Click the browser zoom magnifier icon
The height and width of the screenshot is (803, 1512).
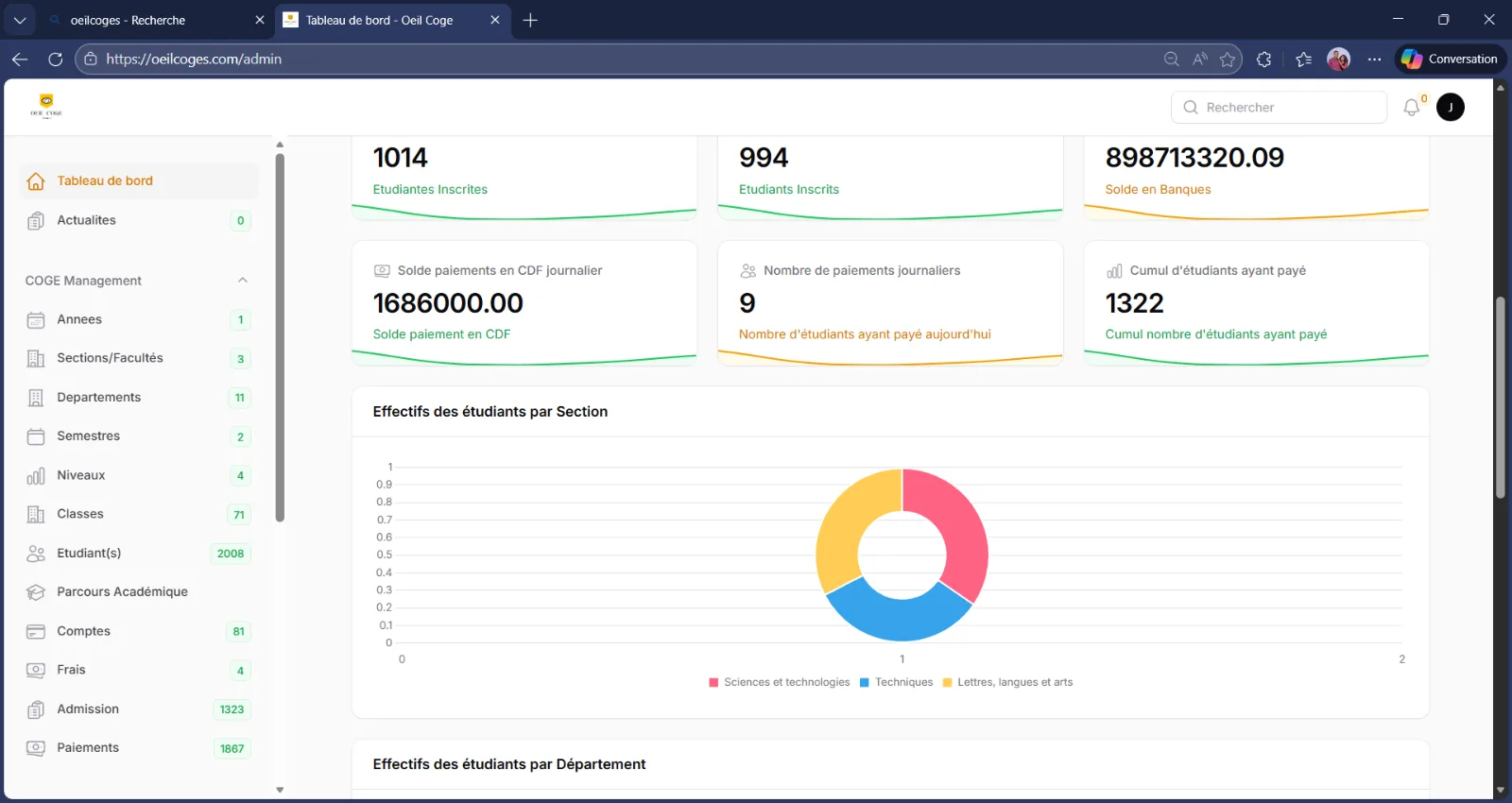click(x=1172, y=60)
